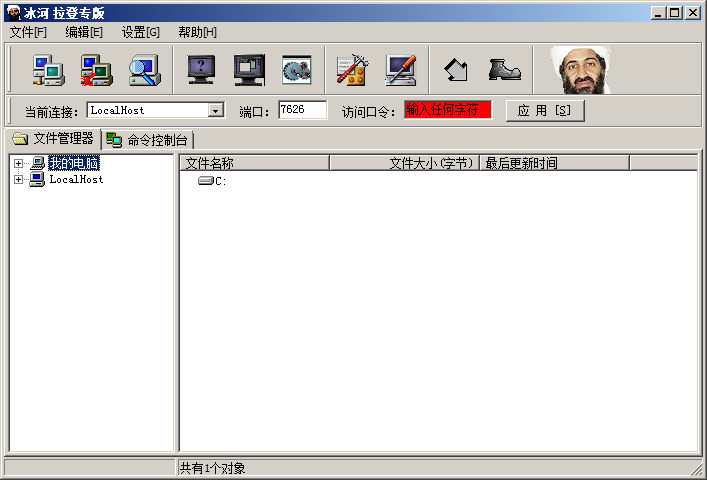This screenshot has width=707, height=480.
Task: Click the back arrow toolbar icon
Action: [456, 70]
